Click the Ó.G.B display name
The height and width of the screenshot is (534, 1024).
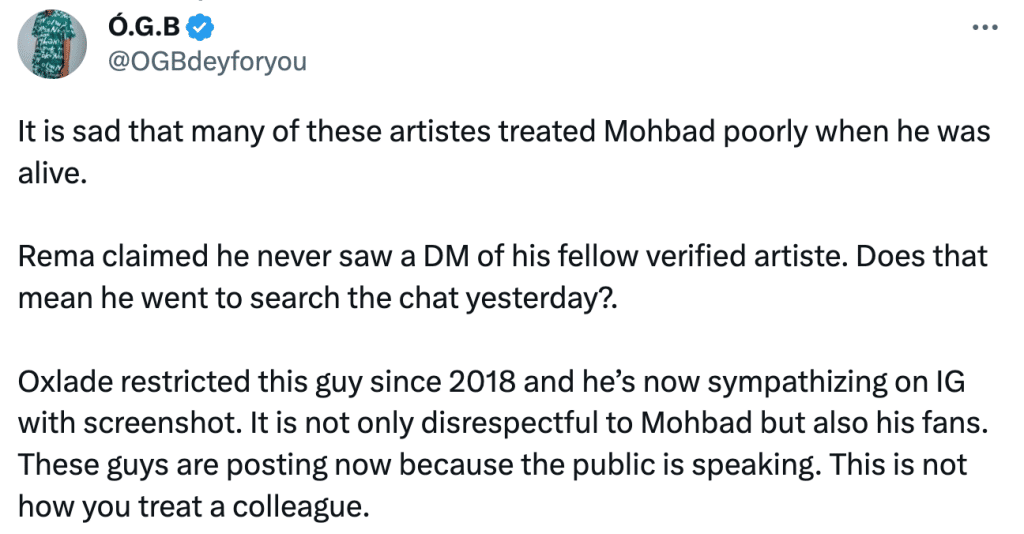pyautogui.click(x=143, y=27)
